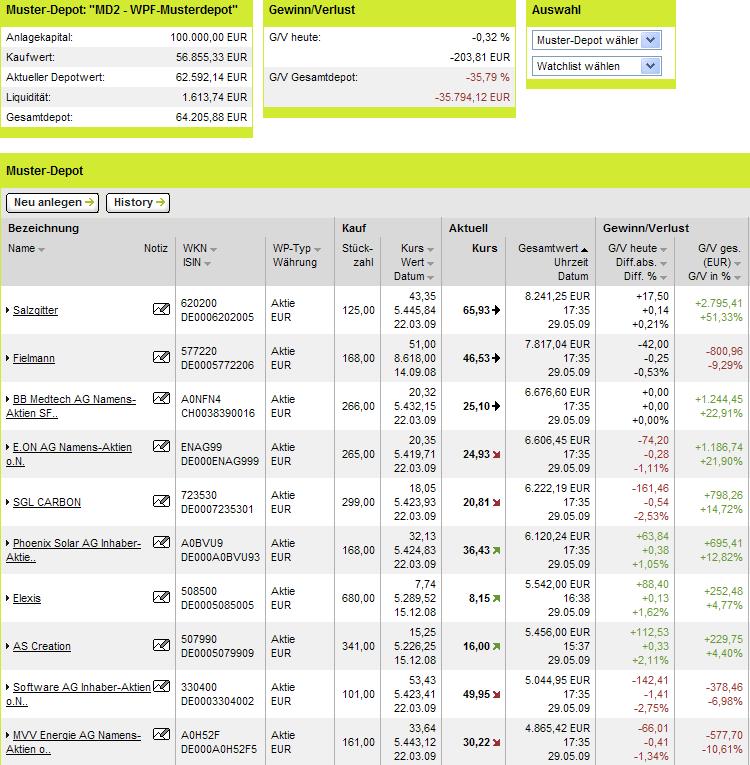Open Software AG Inhaber-Aktien link
This screenshot has width=750, height=765.
pos(79,694)
